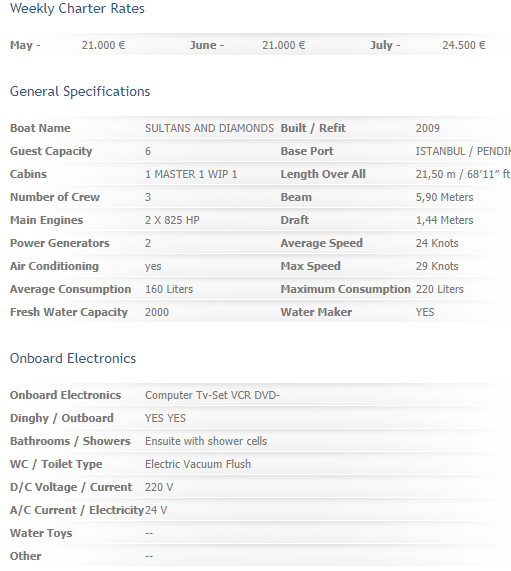This screenshot has height=571, width=511.
Task: Select the text Computer Tv-Set VCR DVD-
Action: coord(212,395)
